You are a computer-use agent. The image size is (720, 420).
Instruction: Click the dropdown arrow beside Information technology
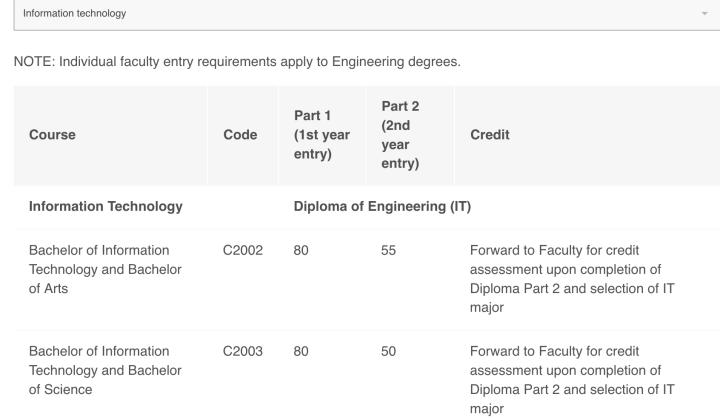[x=704, y=14]
